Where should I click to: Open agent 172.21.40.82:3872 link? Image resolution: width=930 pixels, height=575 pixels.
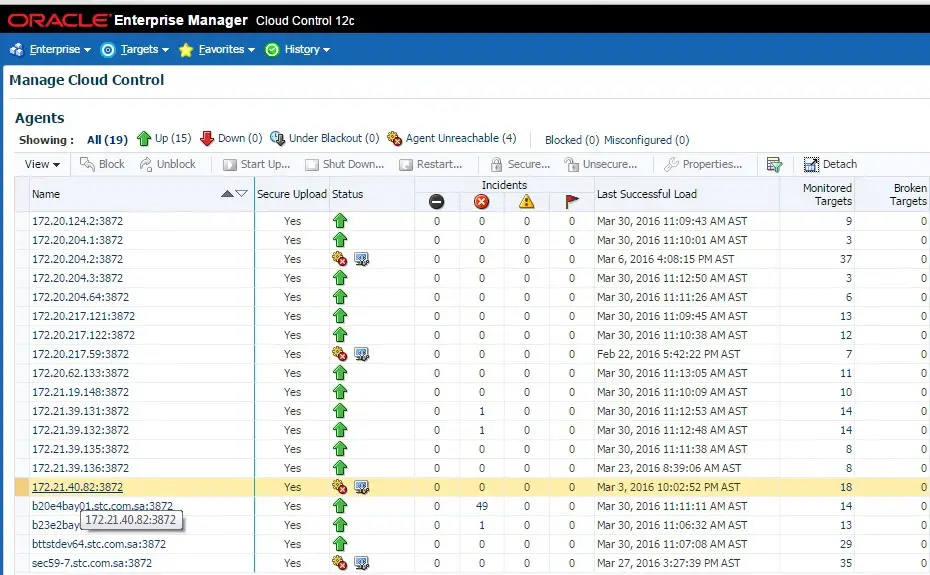pos(78,487)
